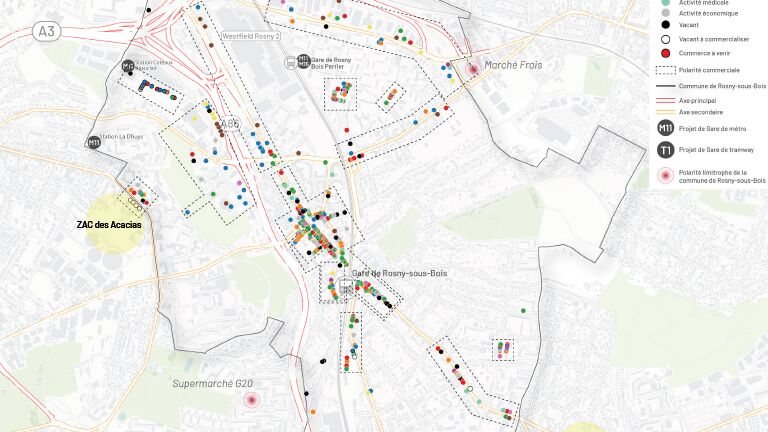The width and height of the screenshot is (768, 432).
Task: Click the M11 metro icon in the legend
Action: pos(665,128)
